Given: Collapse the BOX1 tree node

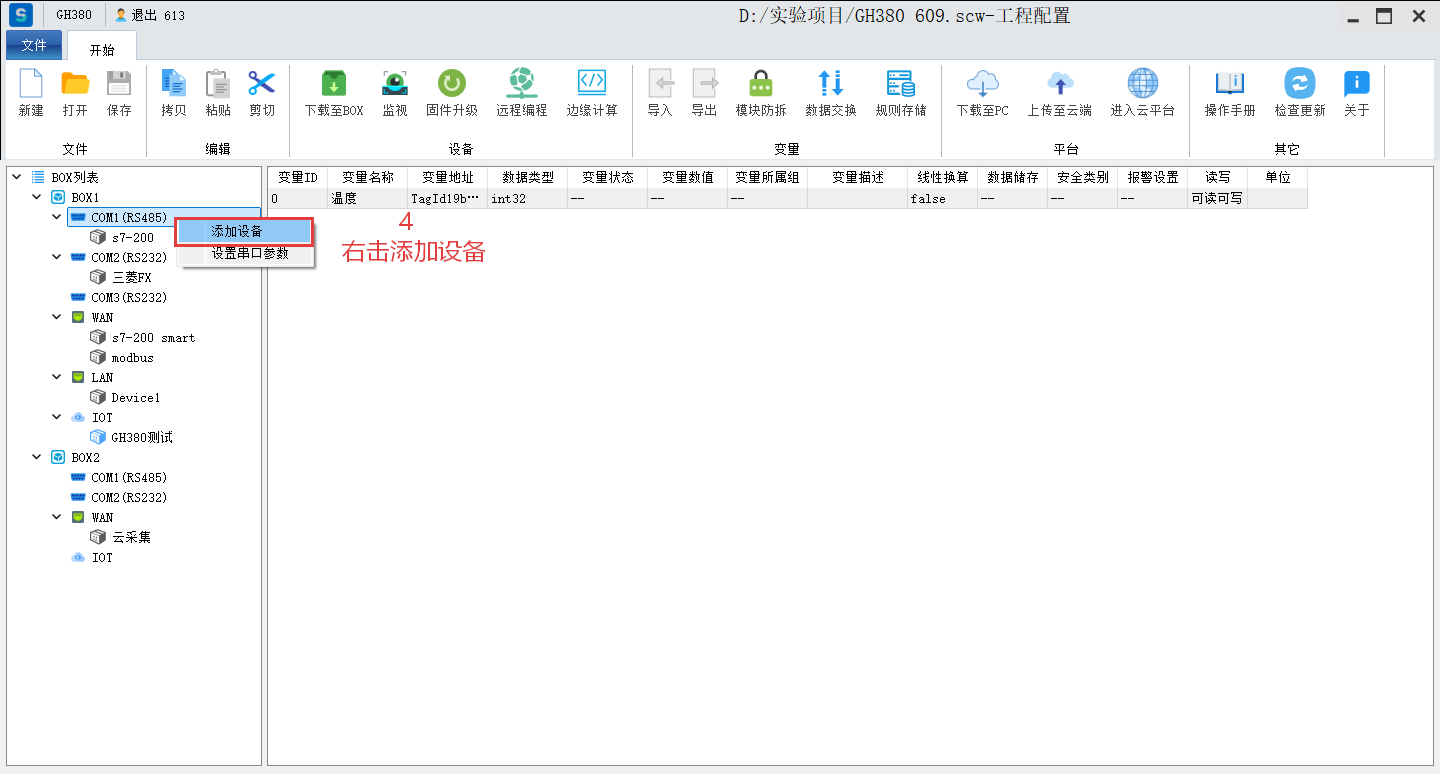Looking at the screenshot, I should coord(36,197).
